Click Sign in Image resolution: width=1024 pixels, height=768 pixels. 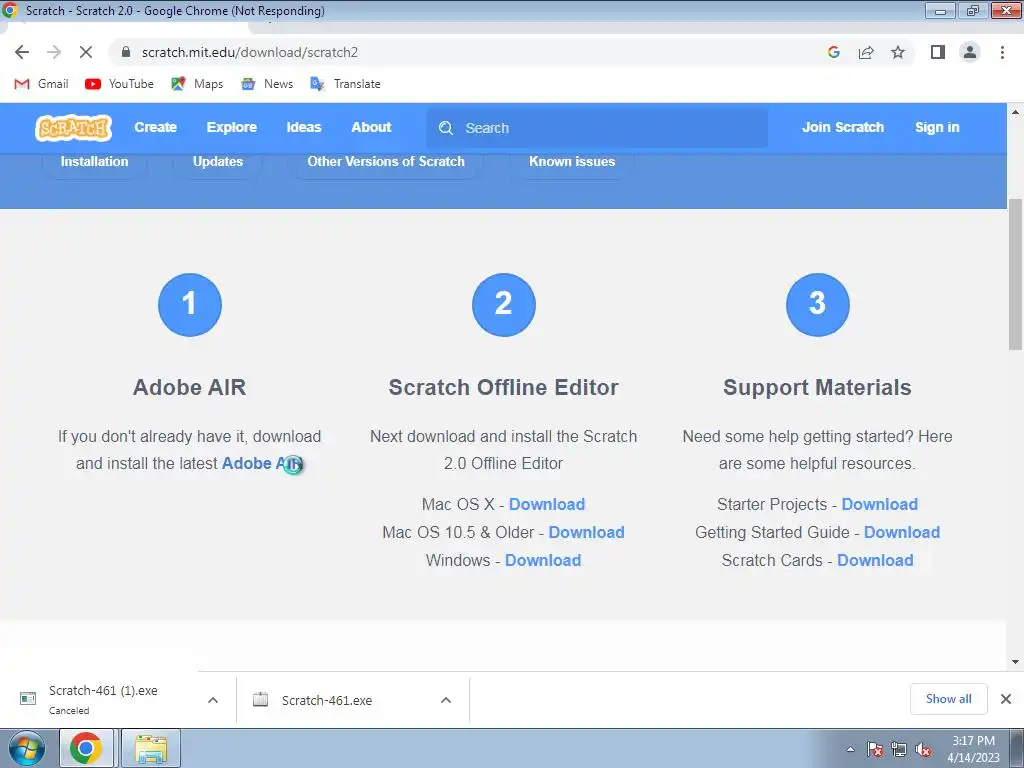coord(937,127)
